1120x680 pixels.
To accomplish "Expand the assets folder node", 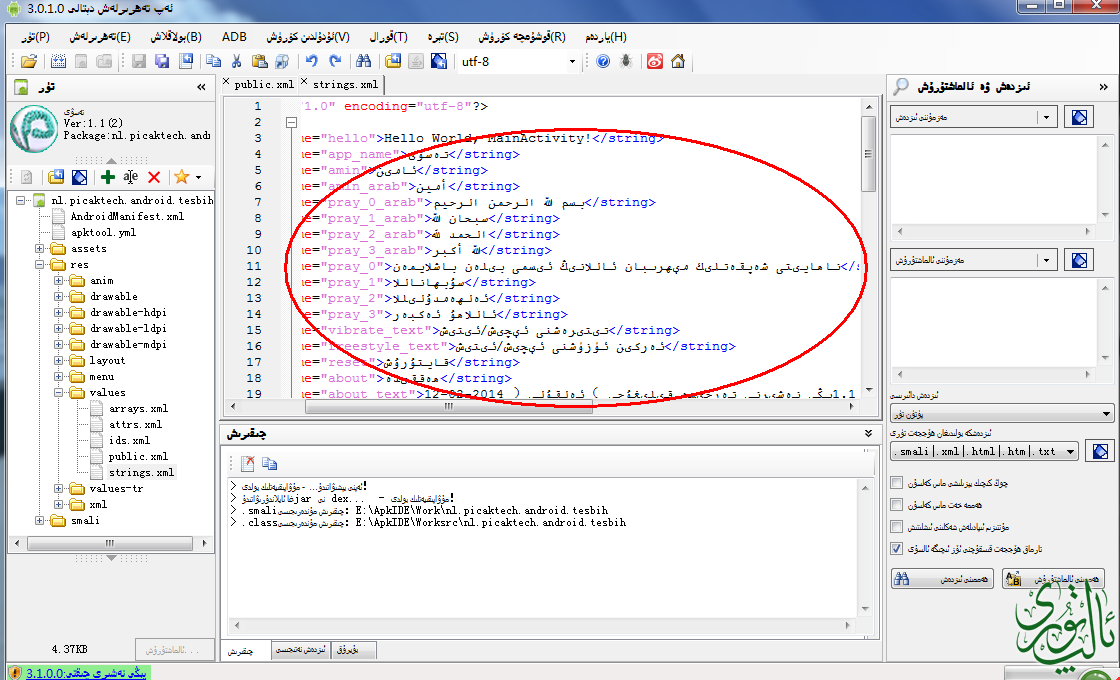I will 39,249.
